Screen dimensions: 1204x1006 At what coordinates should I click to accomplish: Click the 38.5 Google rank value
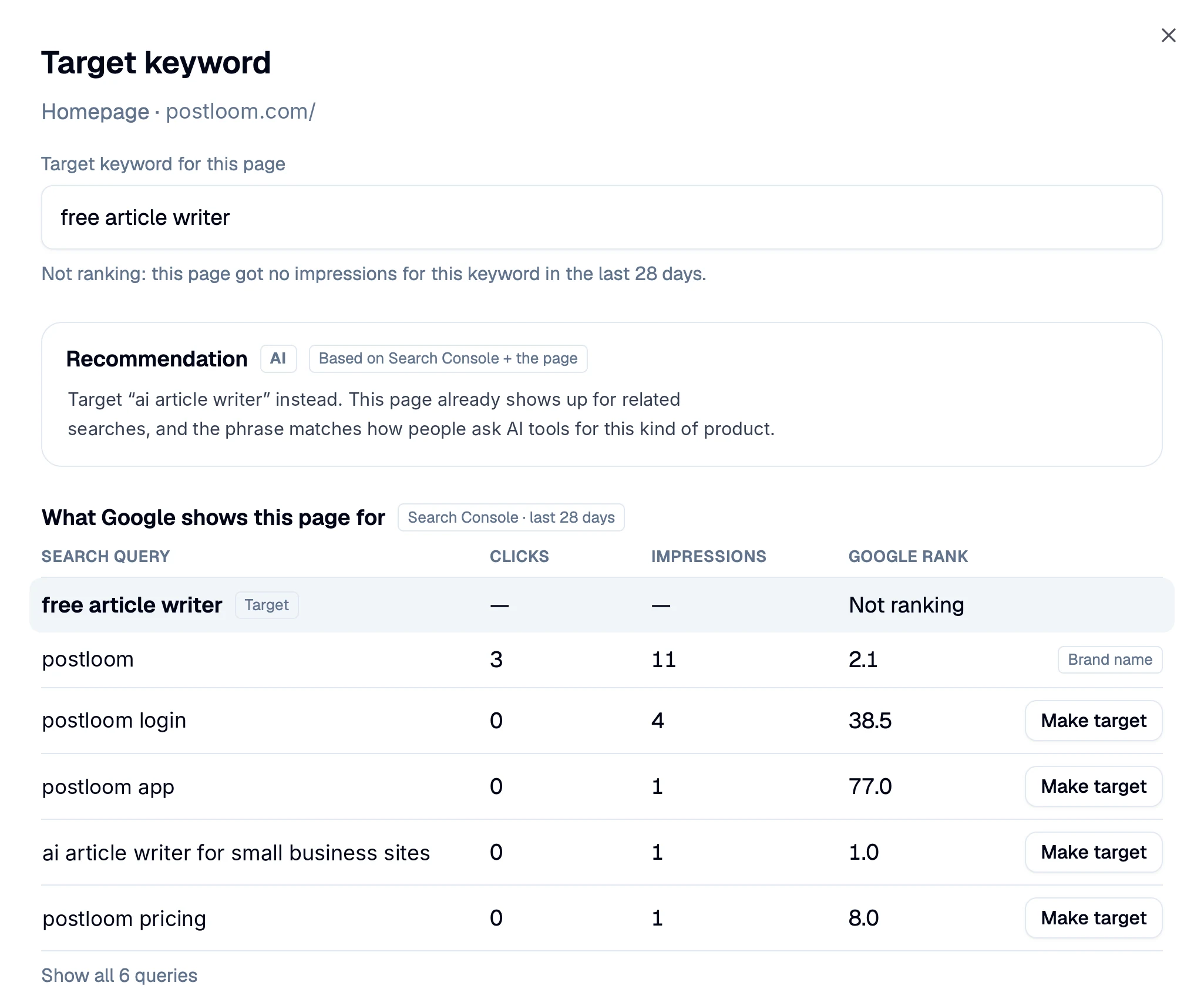(x=870, y=721)
